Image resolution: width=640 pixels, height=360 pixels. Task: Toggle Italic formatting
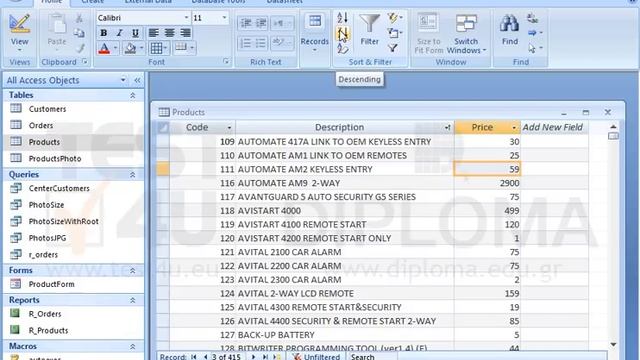(119, 33)
